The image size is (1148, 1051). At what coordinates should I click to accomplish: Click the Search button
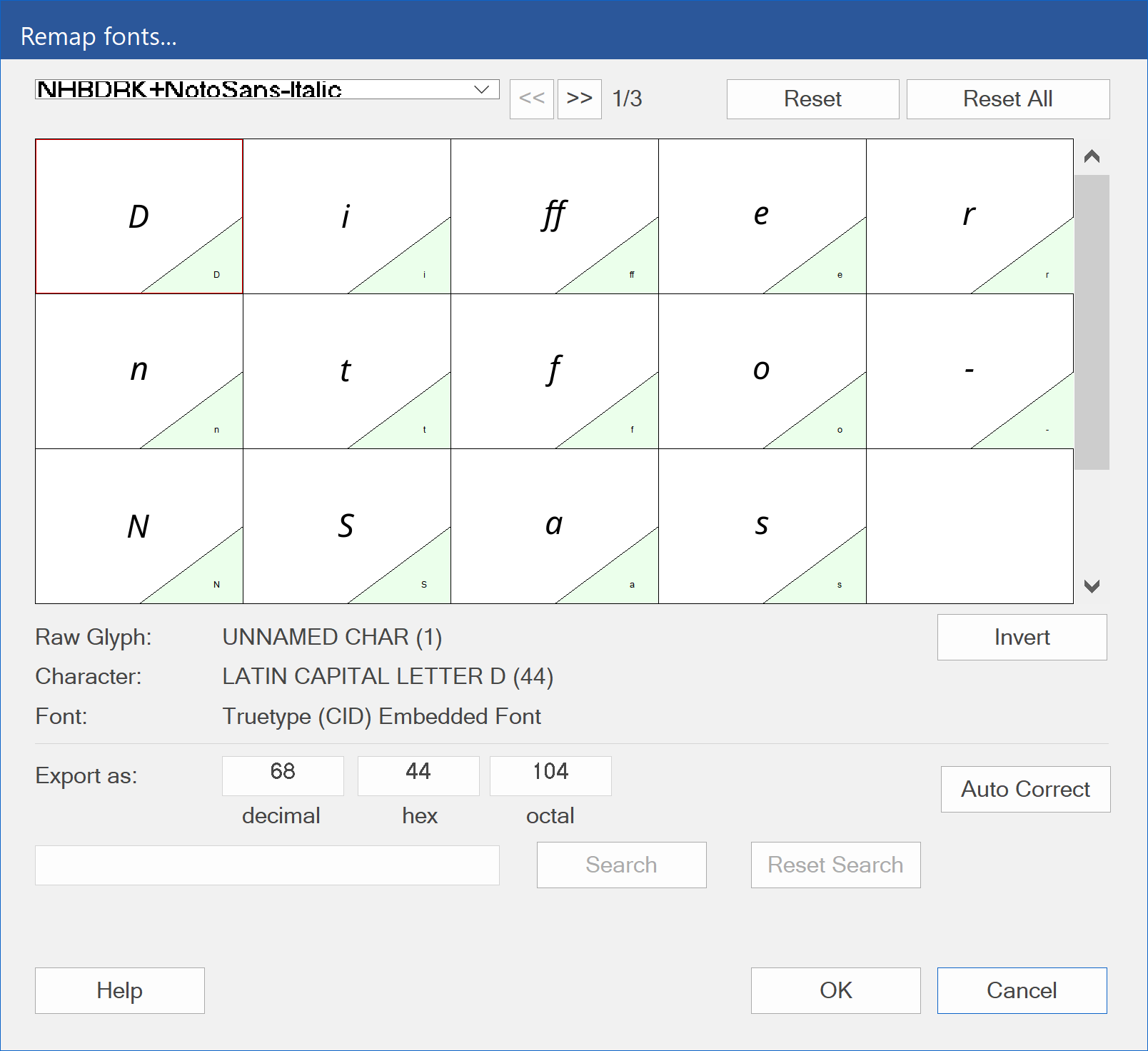(x=620, y=865)
